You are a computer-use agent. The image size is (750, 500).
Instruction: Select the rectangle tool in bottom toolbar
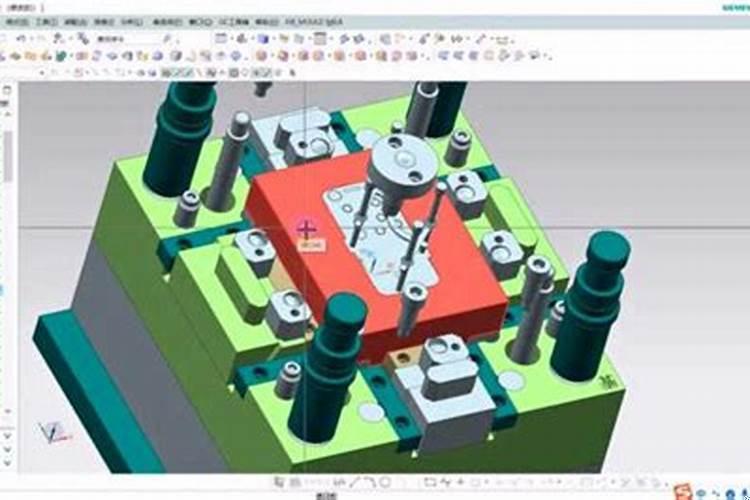click(430, 482)
